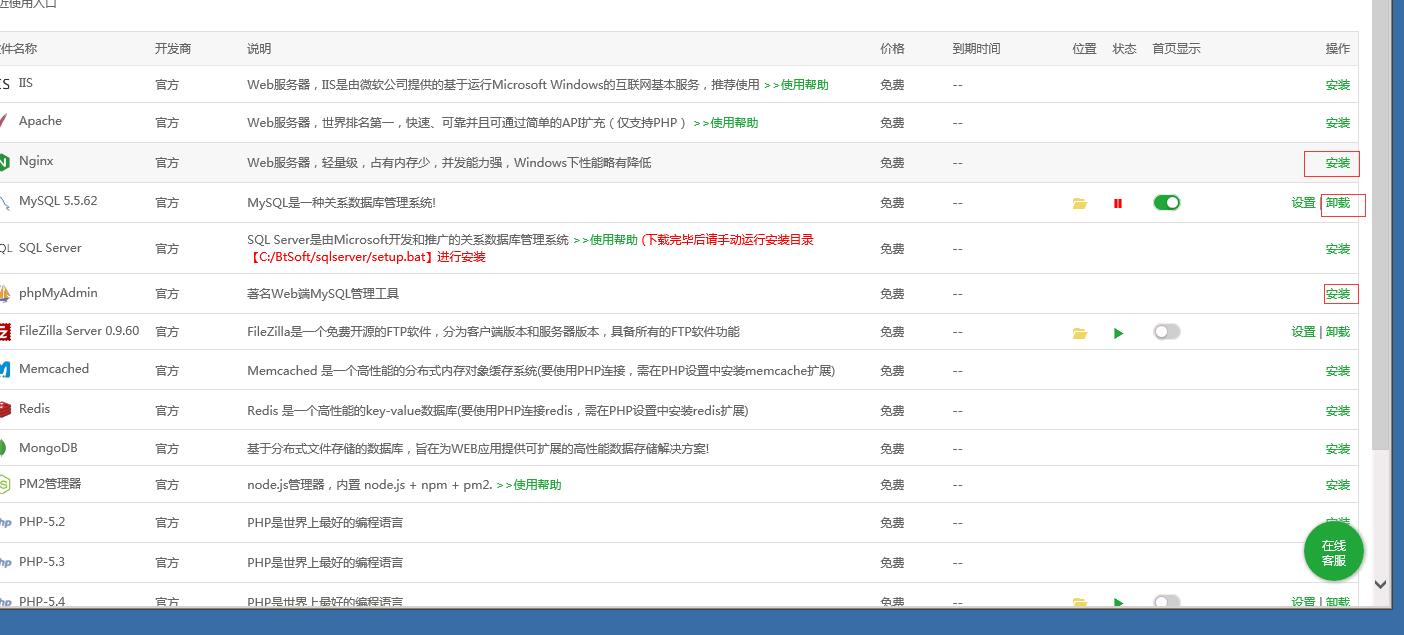The height and width of the screenshot is (635, 1404).
Task: Select the PHP-5.3 name text
Action: click(x=42, y=562)
